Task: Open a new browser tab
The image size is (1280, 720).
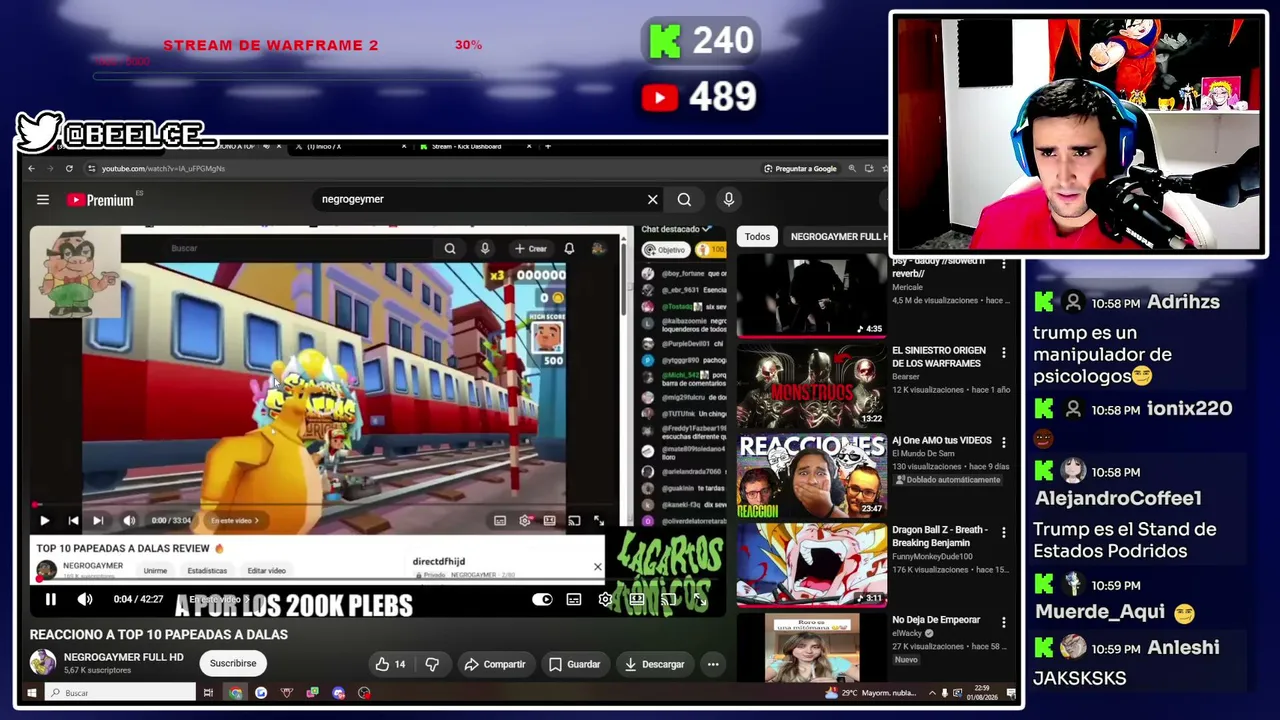Action: [x=547, y=147]
